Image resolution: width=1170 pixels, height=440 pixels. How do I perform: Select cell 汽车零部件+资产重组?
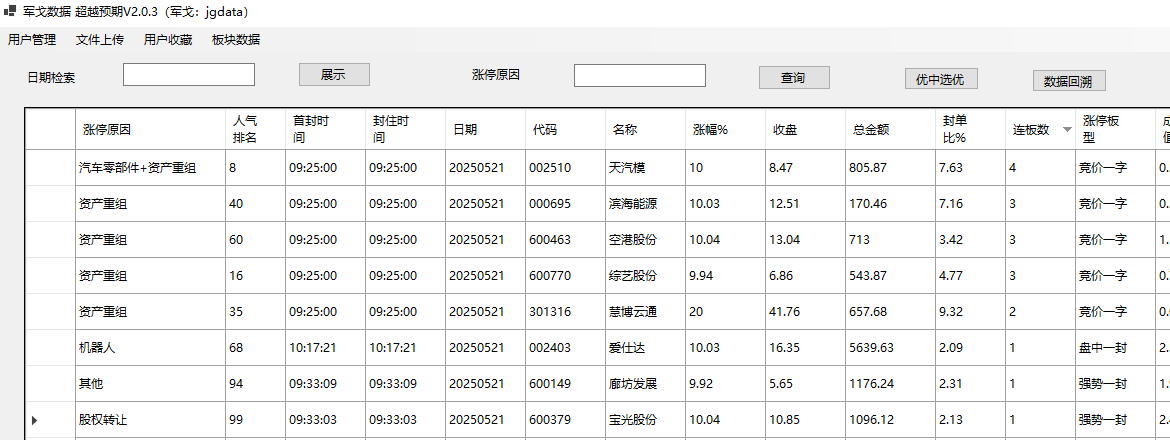151,168
